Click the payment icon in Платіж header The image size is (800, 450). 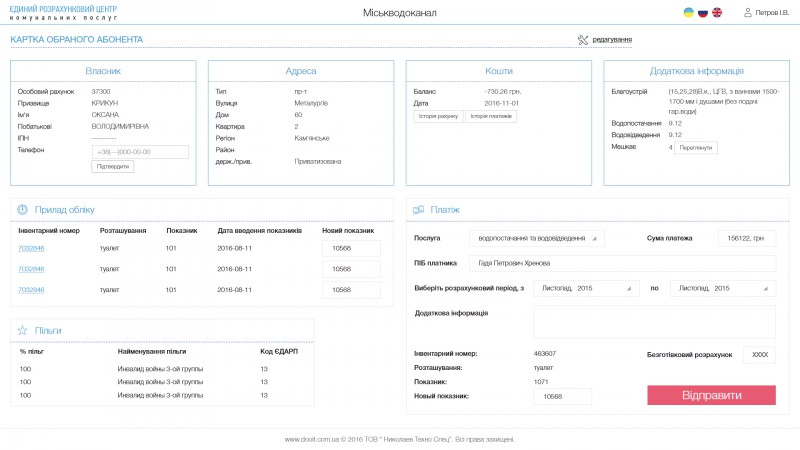[418, 210]
